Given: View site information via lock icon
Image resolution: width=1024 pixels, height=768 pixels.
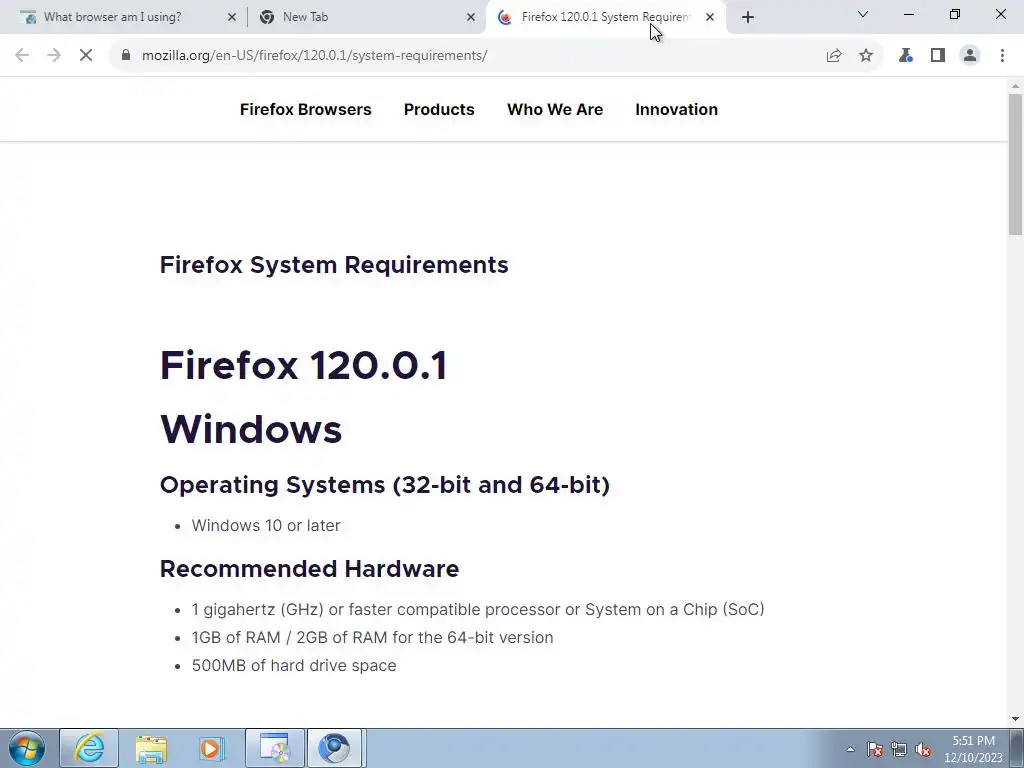Looking at the screenshot, I should 126,56.
